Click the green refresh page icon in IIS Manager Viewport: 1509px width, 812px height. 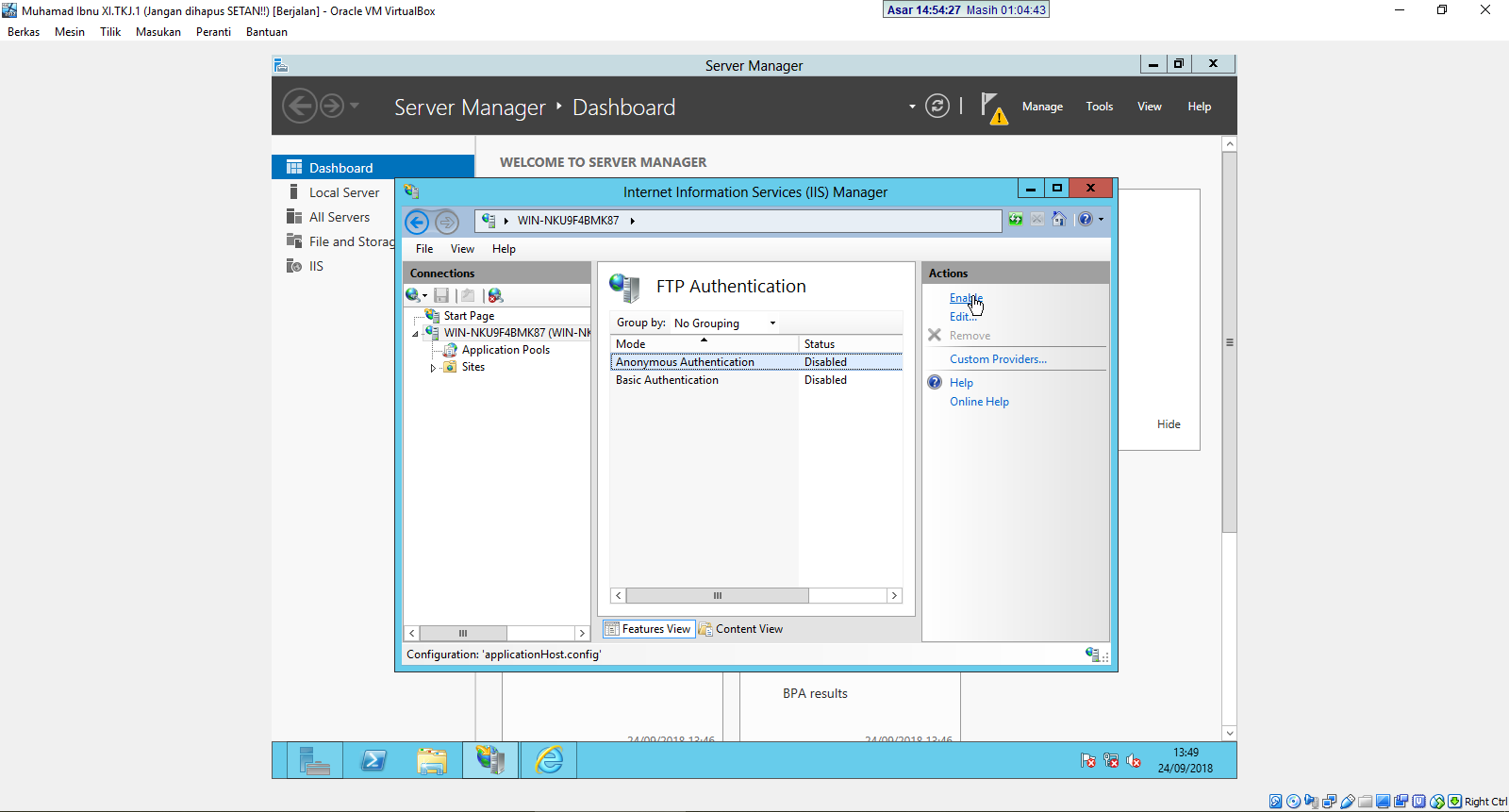pyautogui.click(x=1016, y=219)
